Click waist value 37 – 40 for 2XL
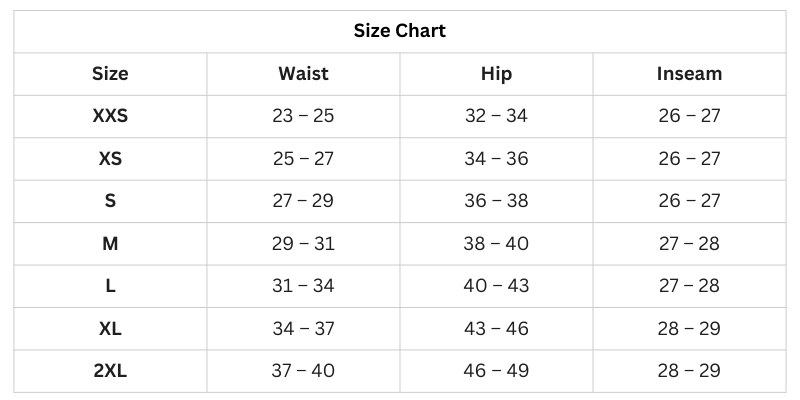The height and width of the screenshot is (400, 800). click(x=303, y=371)
